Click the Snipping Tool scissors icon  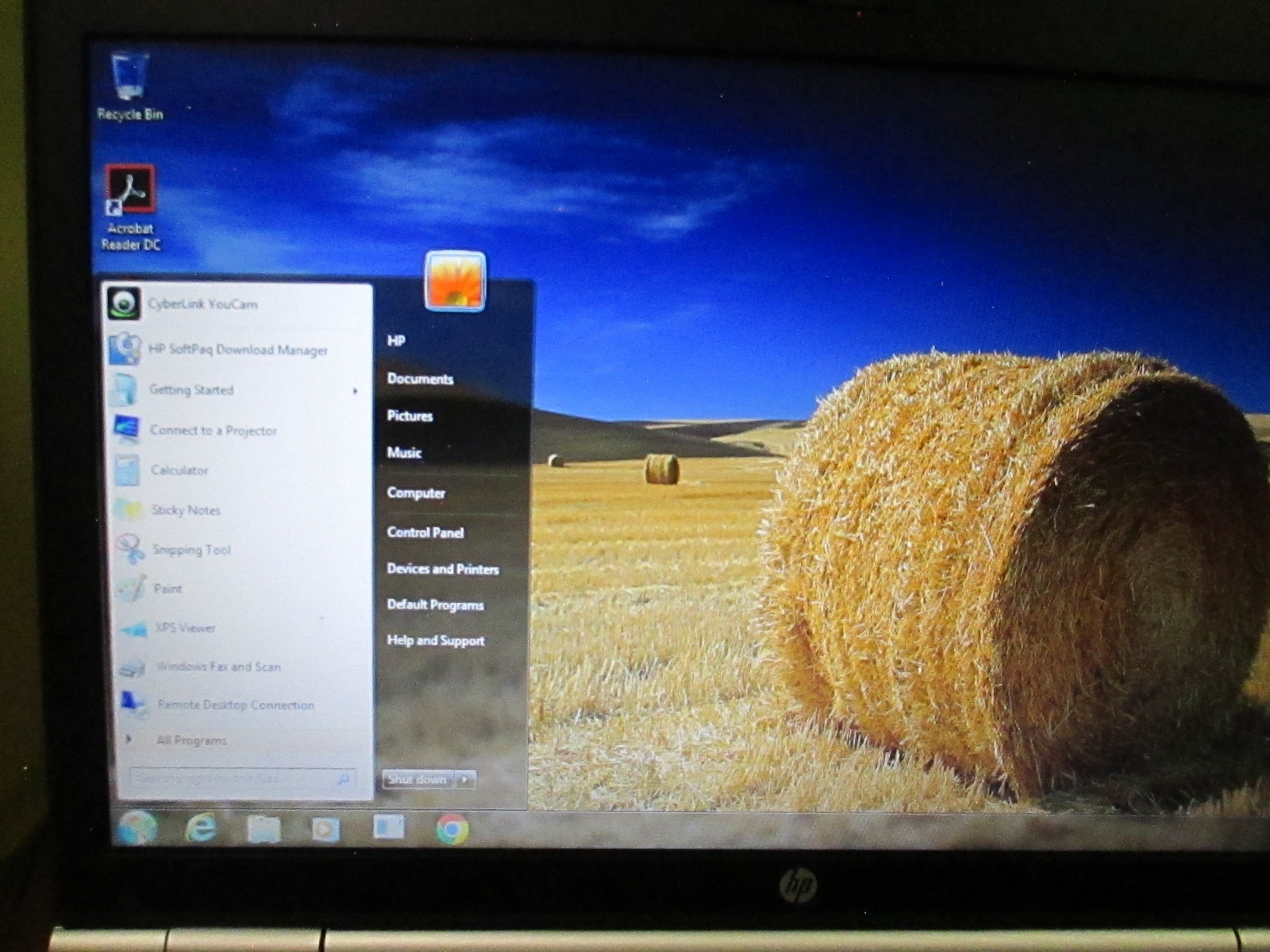(130, 549)
